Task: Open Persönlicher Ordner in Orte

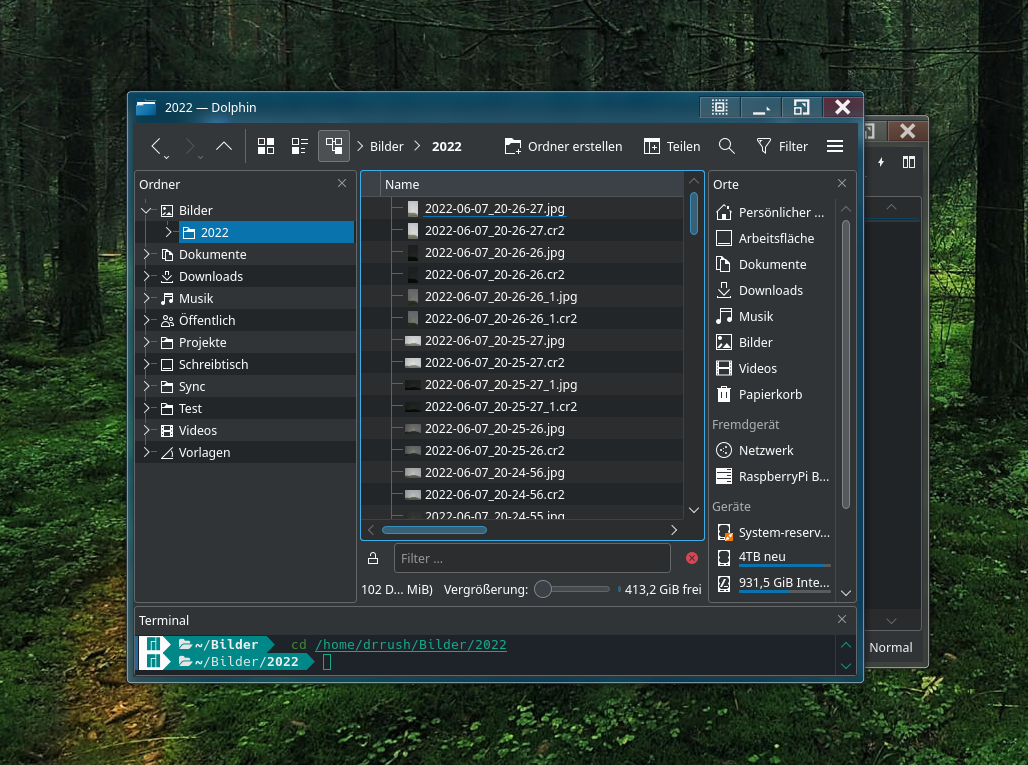Action: tap(771, 212)
